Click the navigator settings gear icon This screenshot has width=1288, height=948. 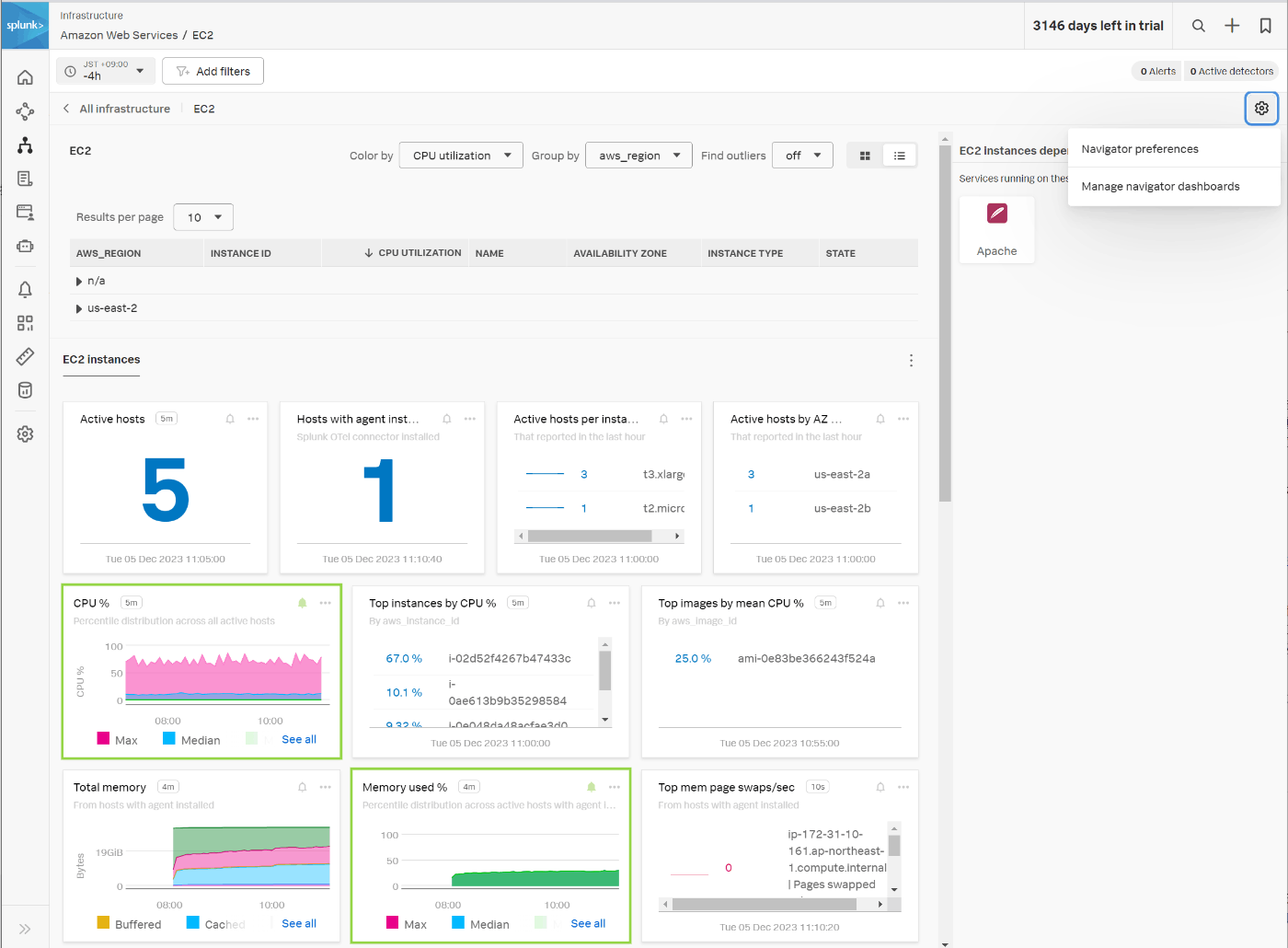[1261, 109]
